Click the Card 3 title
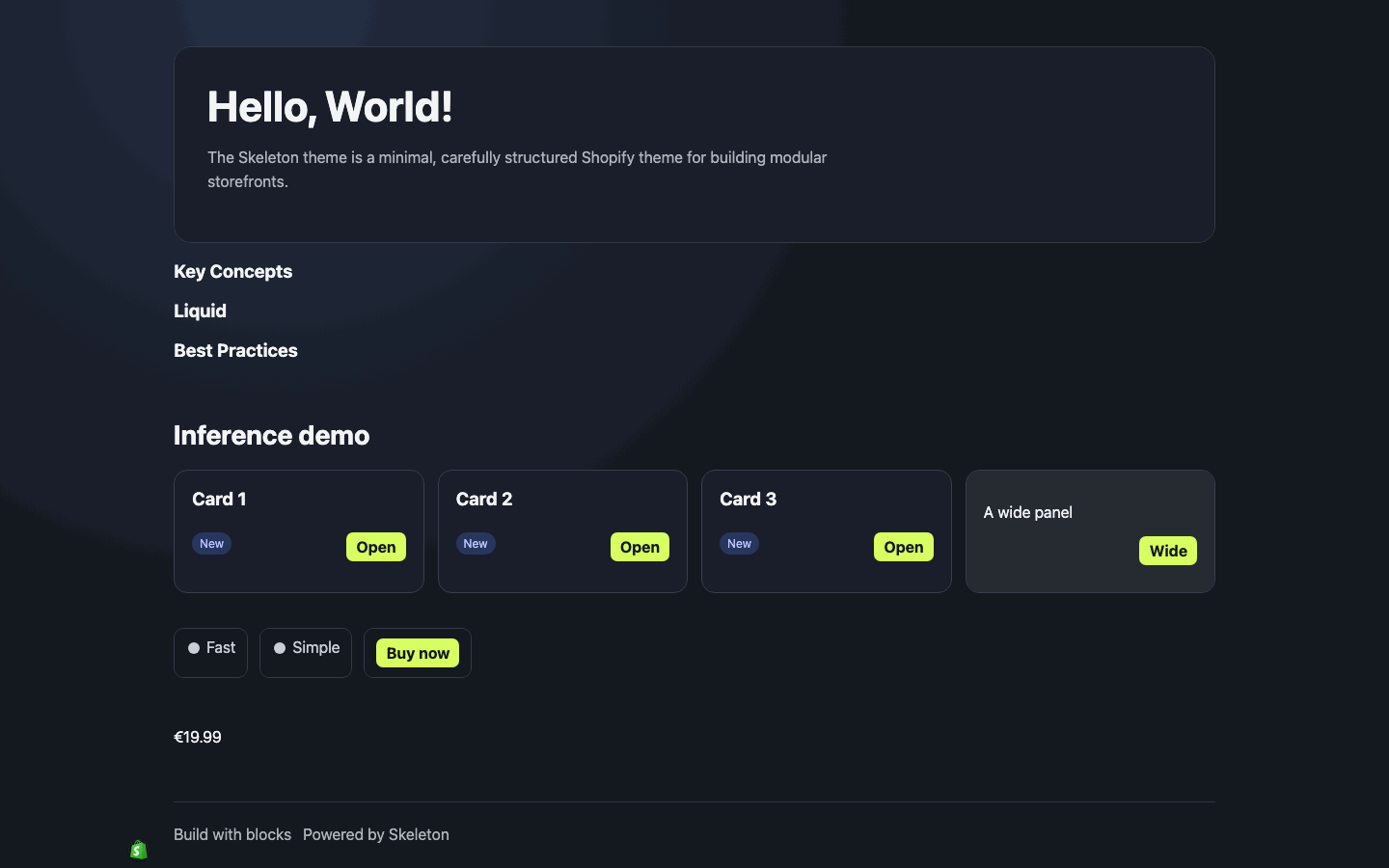Image resolution: width=1389 pixels, height=868 pixels. coord(748,499)
